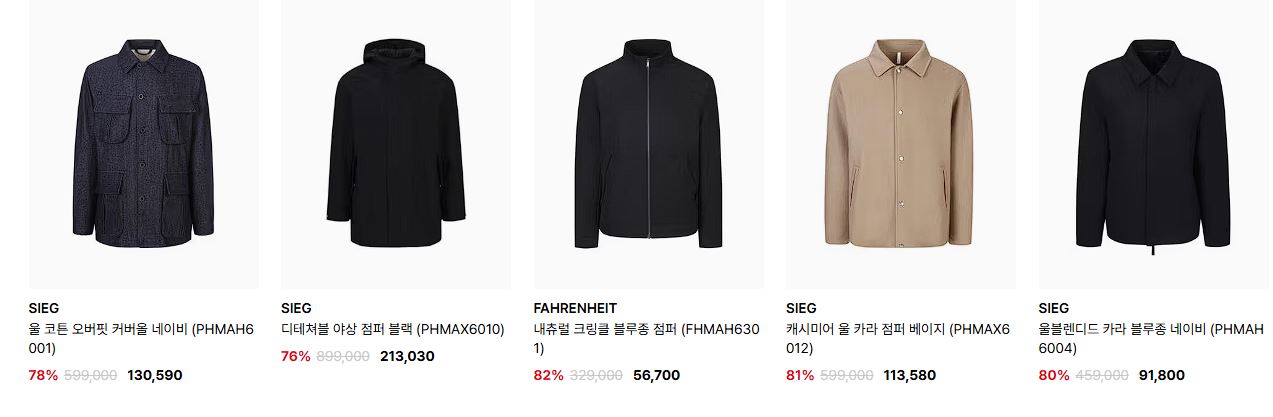Open the navy wool-blended collar blouson image
This screenshot has height=417, width=1273.
(1153, 144)
